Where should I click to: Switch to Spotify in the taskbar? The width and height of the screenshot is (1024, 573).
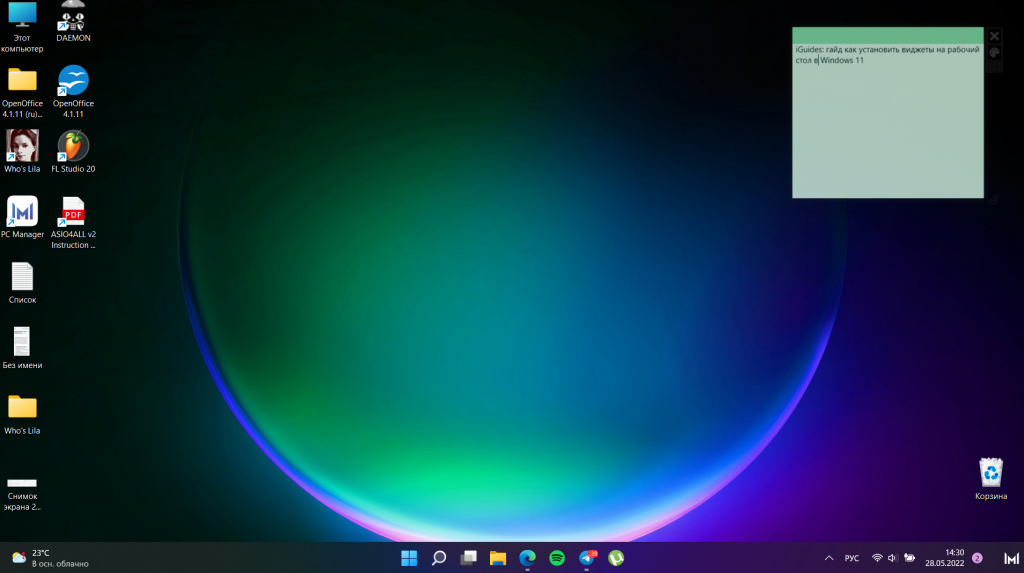click(557, 557)
